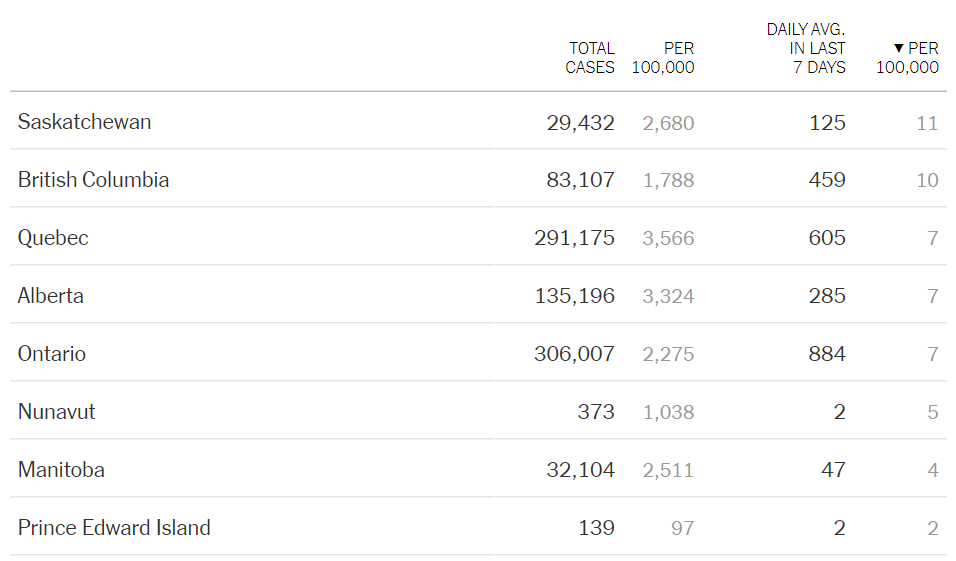Click Nunavut in the region list
The height and width of the screenshot is (561, 956).
coord(57,412)
